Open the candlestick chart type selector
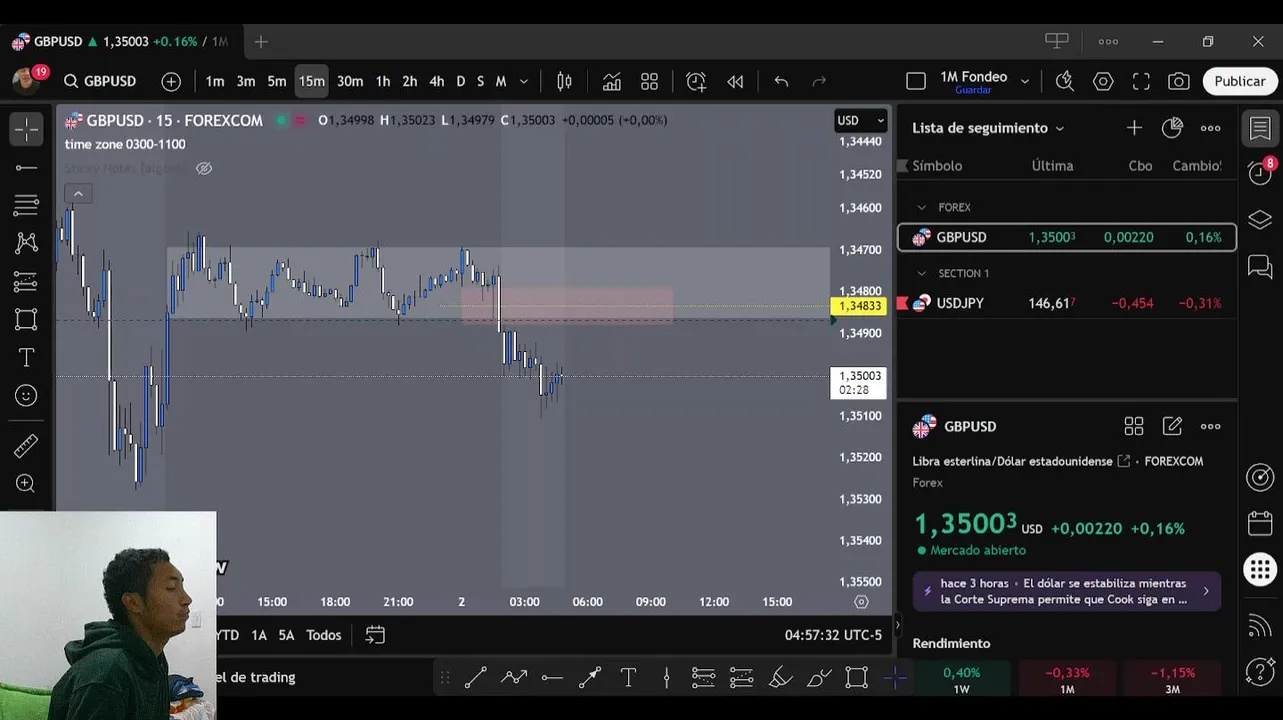This screenshot has width=1283, height=720. (x=564, y=81)
